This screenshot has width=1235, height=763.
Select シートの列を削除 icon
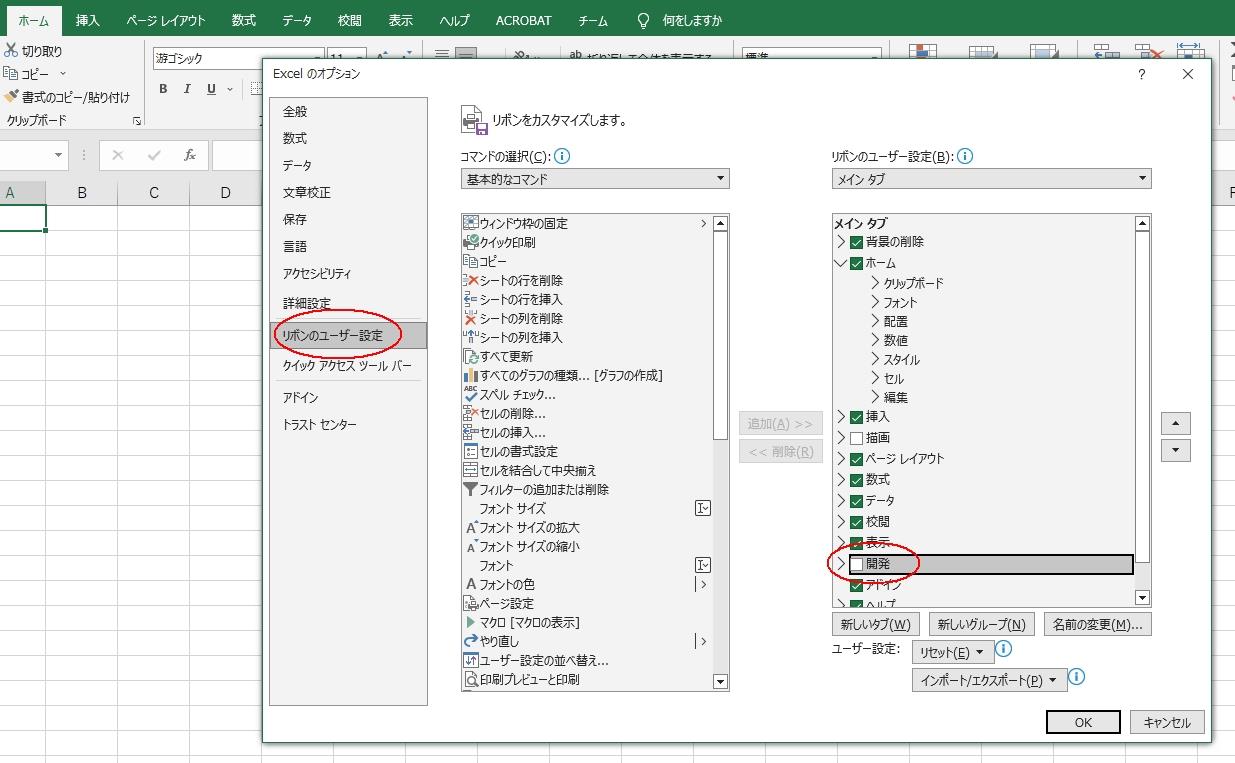coord(471,318)
